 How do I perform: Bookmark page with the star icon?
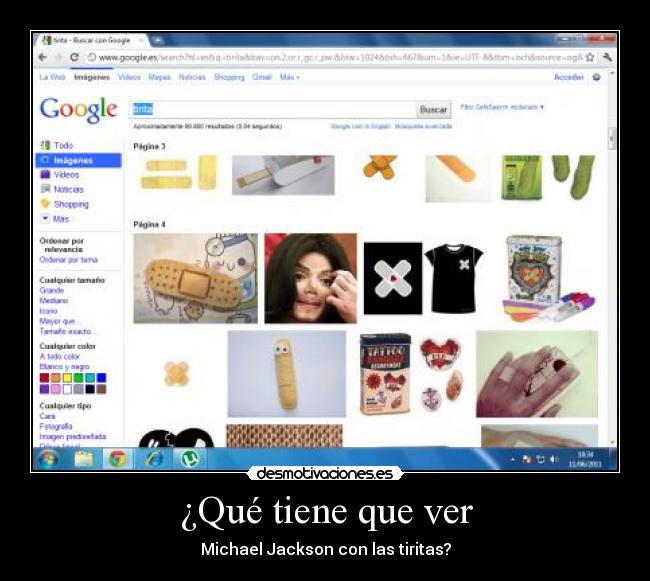tap(590, 57)
